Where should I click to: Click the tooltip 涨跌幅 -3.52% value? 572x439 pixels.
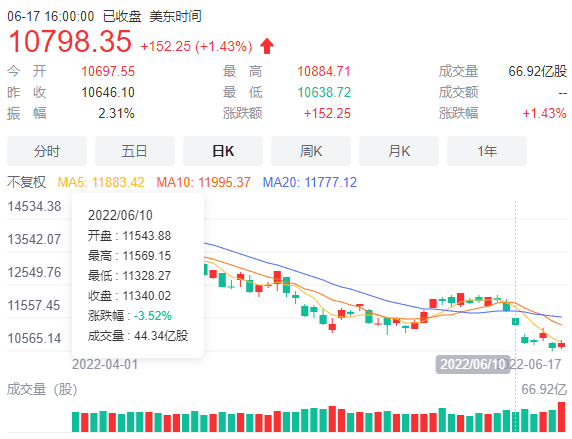(152, 316)
